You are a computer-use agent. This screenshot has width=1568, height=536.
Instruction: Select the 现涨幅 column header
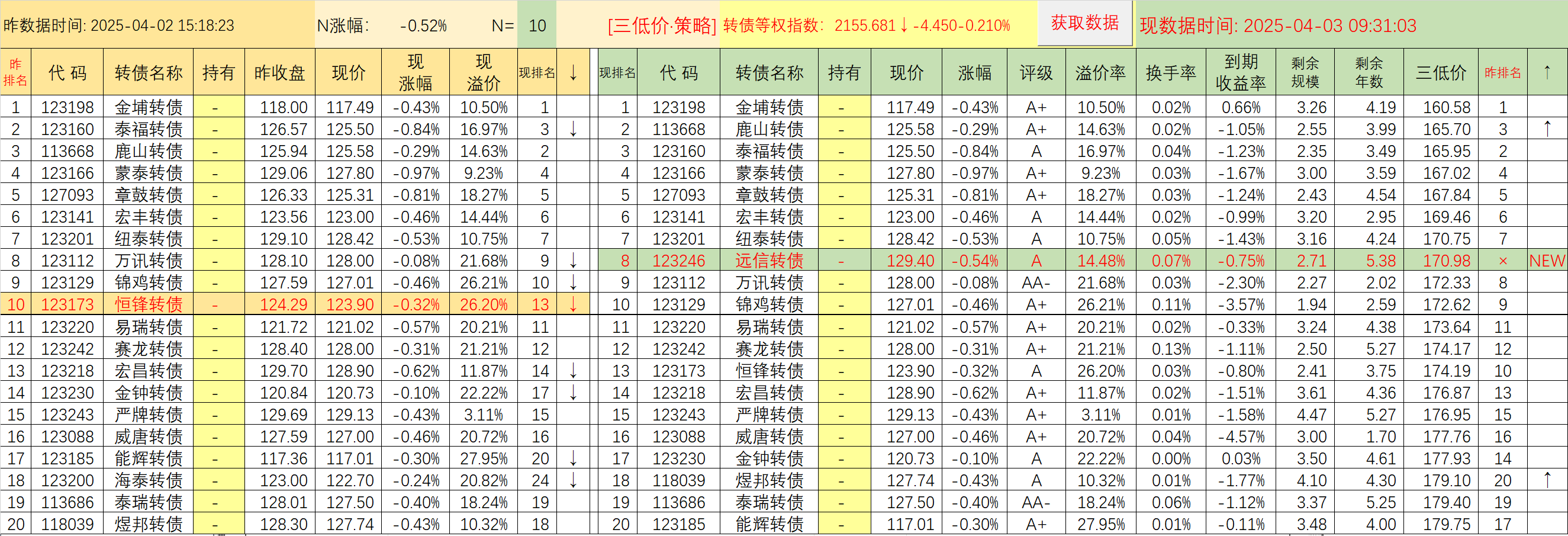(x=416, y=72)
